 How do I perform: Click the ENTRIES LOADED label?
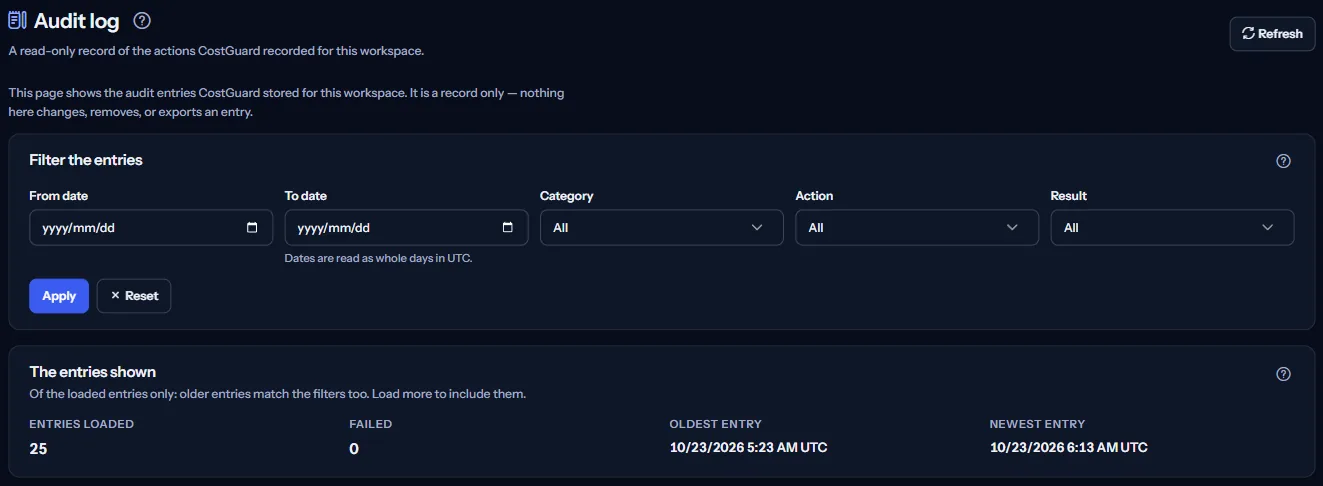(x=82, y=424)
